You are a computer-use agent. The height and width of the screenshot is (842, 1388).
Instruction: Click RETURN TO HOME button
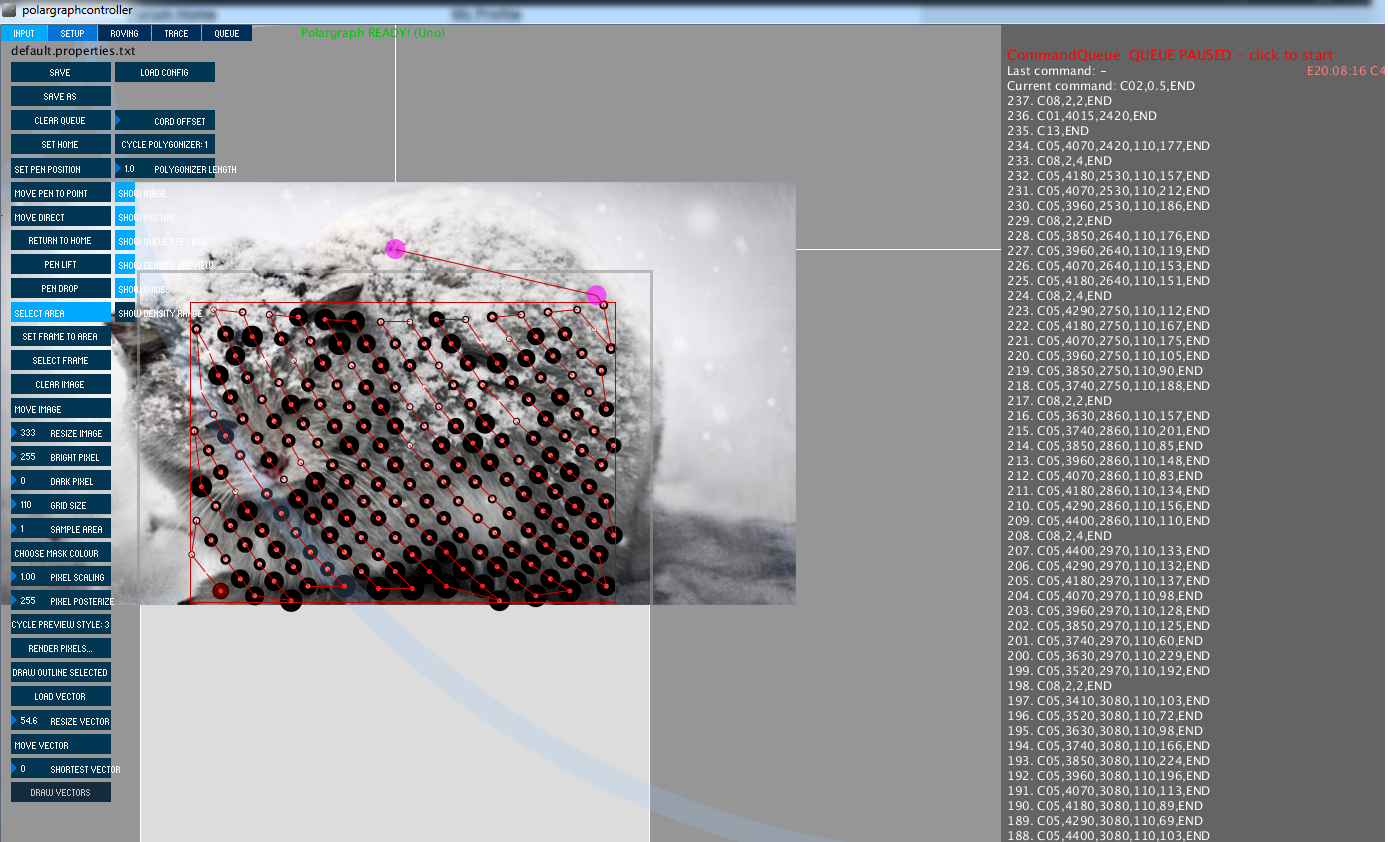(61, 240)
